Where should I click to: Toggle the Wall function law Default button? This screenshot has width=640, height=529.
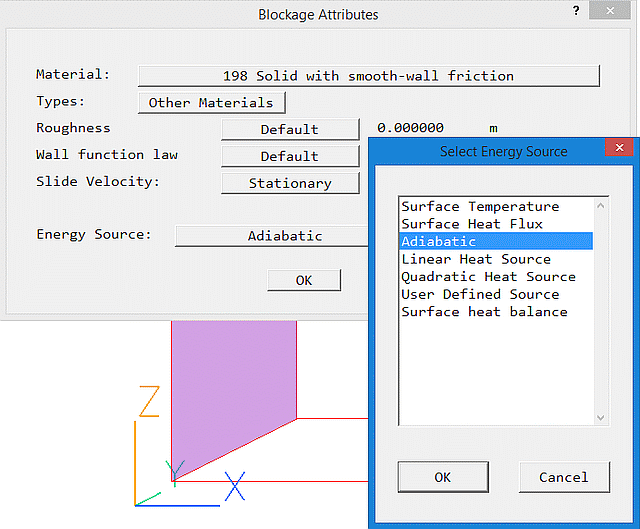[x=289, y=156]
